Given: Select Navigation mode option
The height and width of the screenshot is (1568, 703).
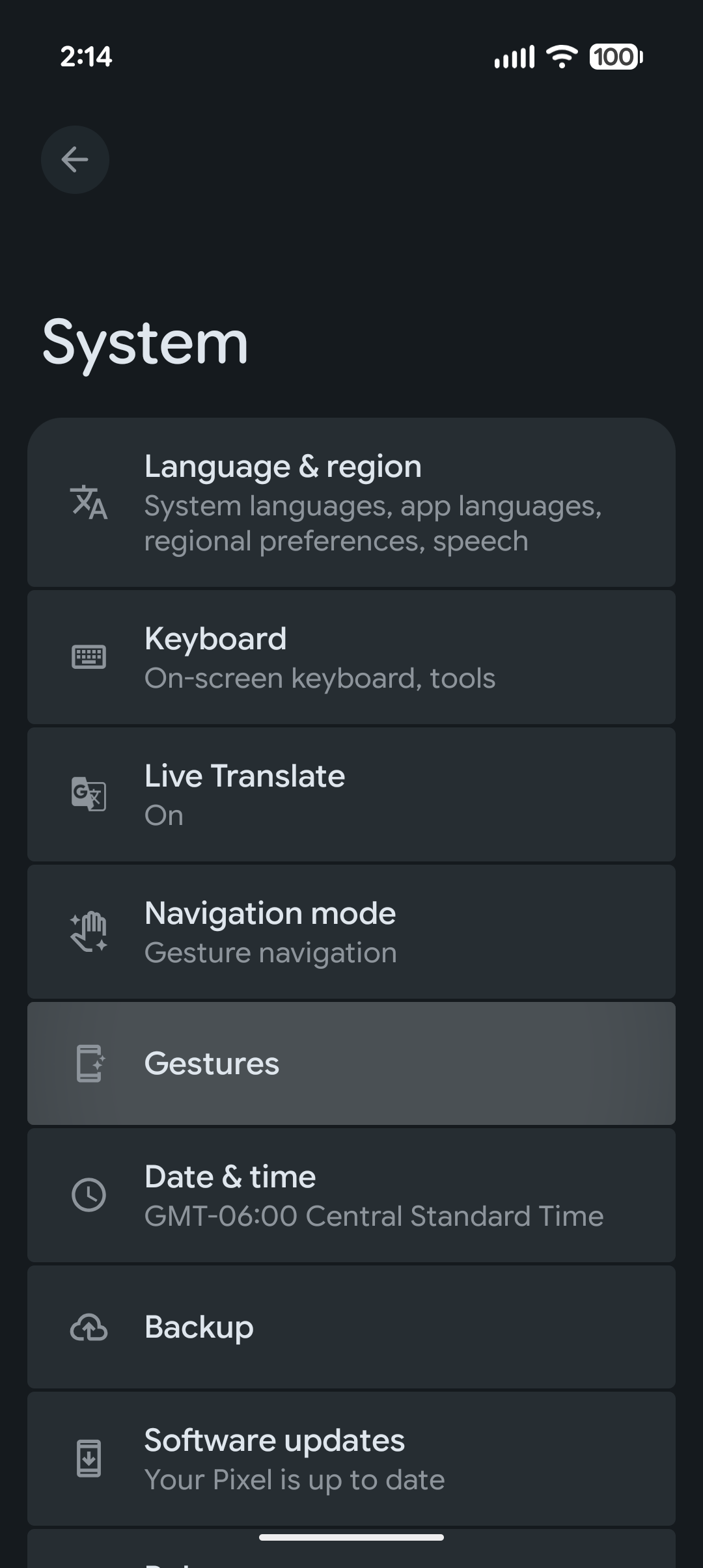Looking at the screenshot, I should [351, 932].
